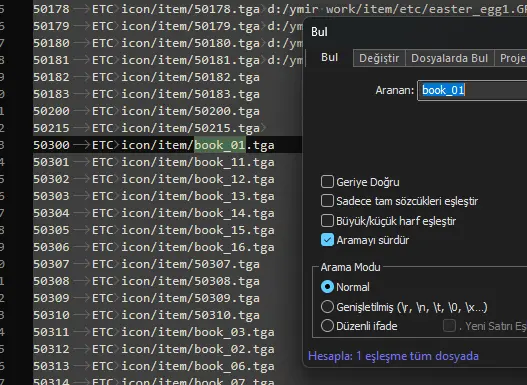Switch to the Değiştir tab
The height and width of the screenshot is (385, 527).
point(379,58)
